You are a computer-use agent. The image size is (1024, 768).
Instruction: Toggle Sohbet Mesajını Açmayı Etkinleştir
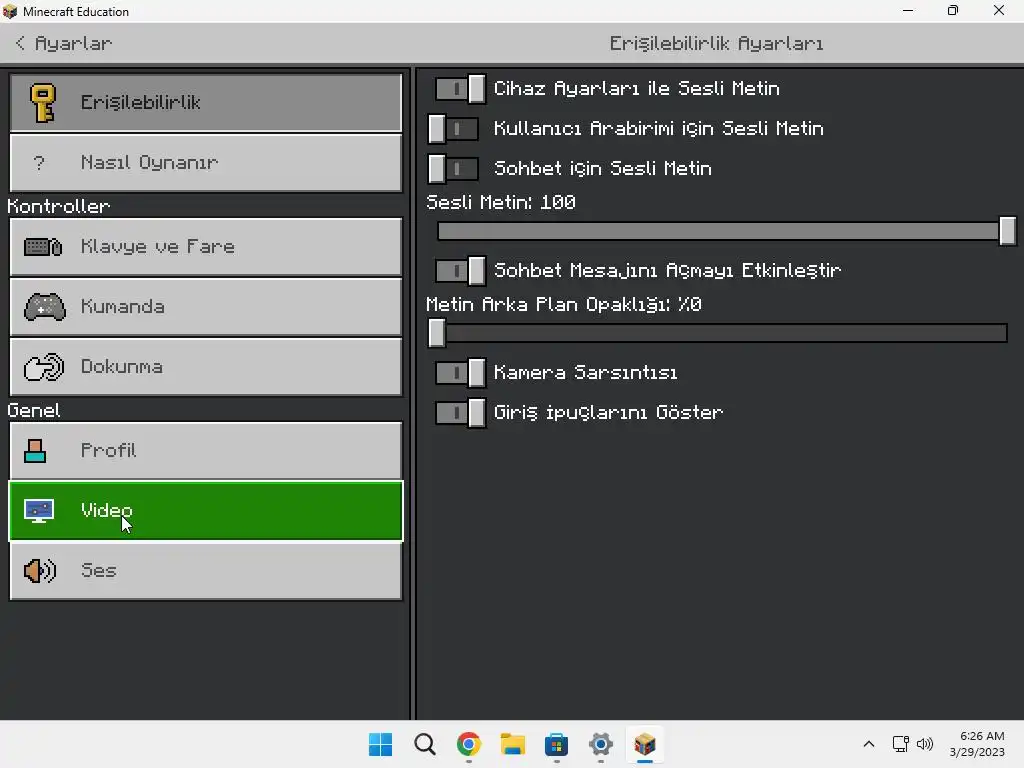(460, 270)
